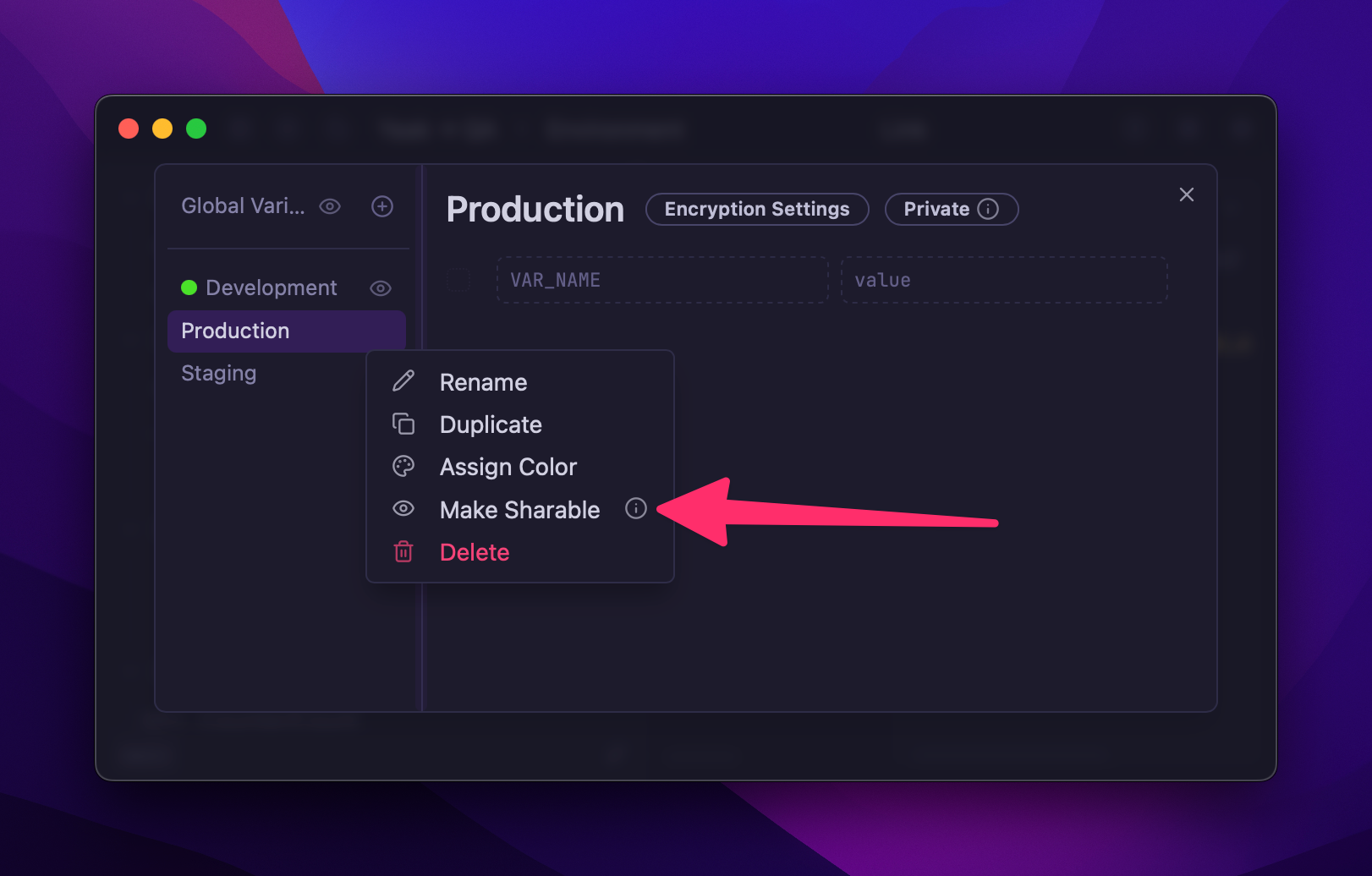This screenshot has height=876, width=1372.
Task: Click the palette icon for Assign Color
Action: 403,466
